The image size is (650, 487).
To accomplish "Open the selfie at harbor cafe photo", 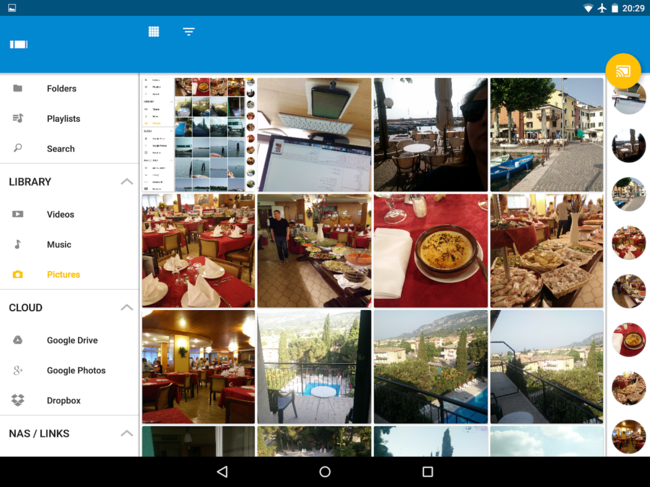I will [x=431, y=135].
